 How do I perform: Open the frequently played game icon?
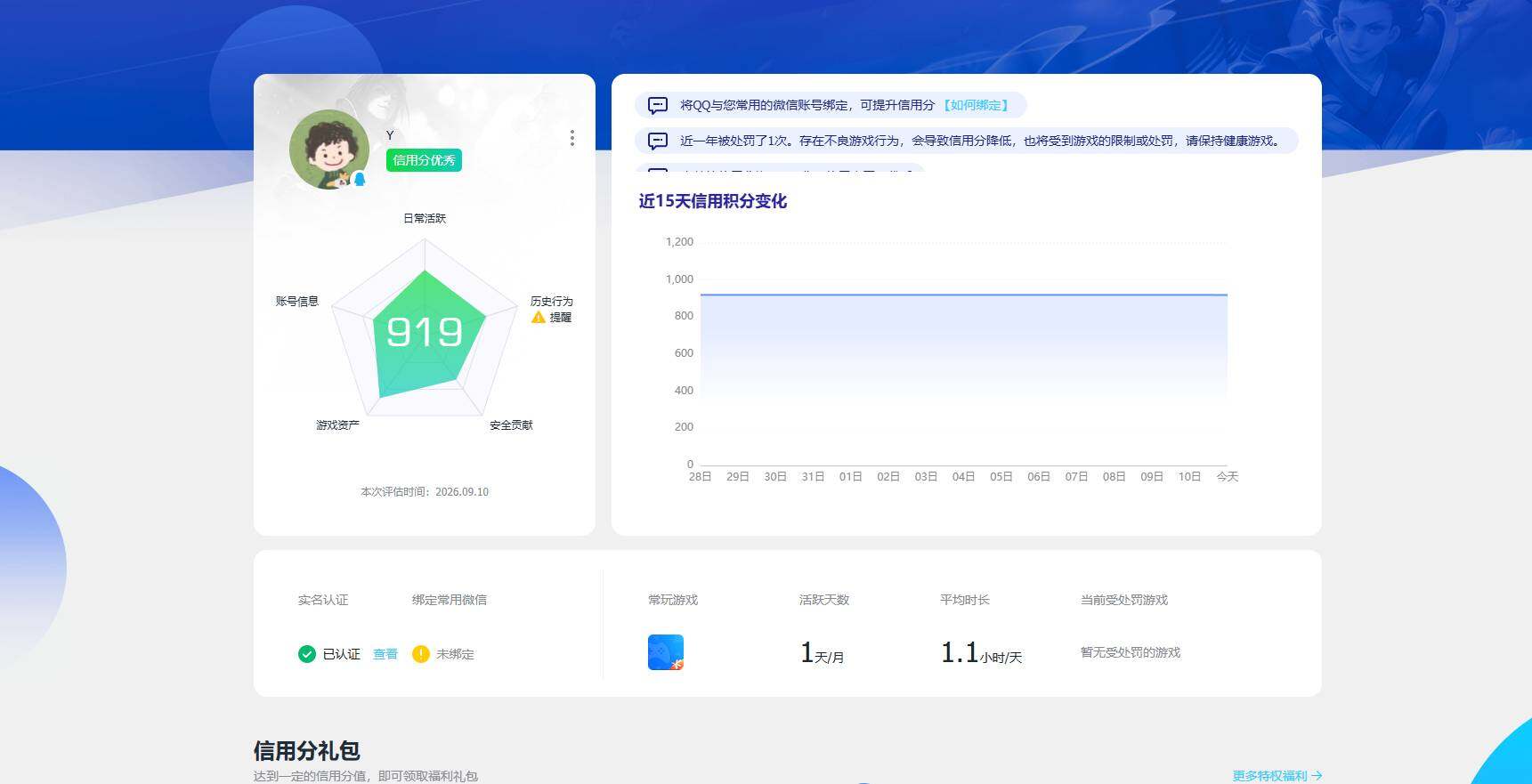(666, 652)
